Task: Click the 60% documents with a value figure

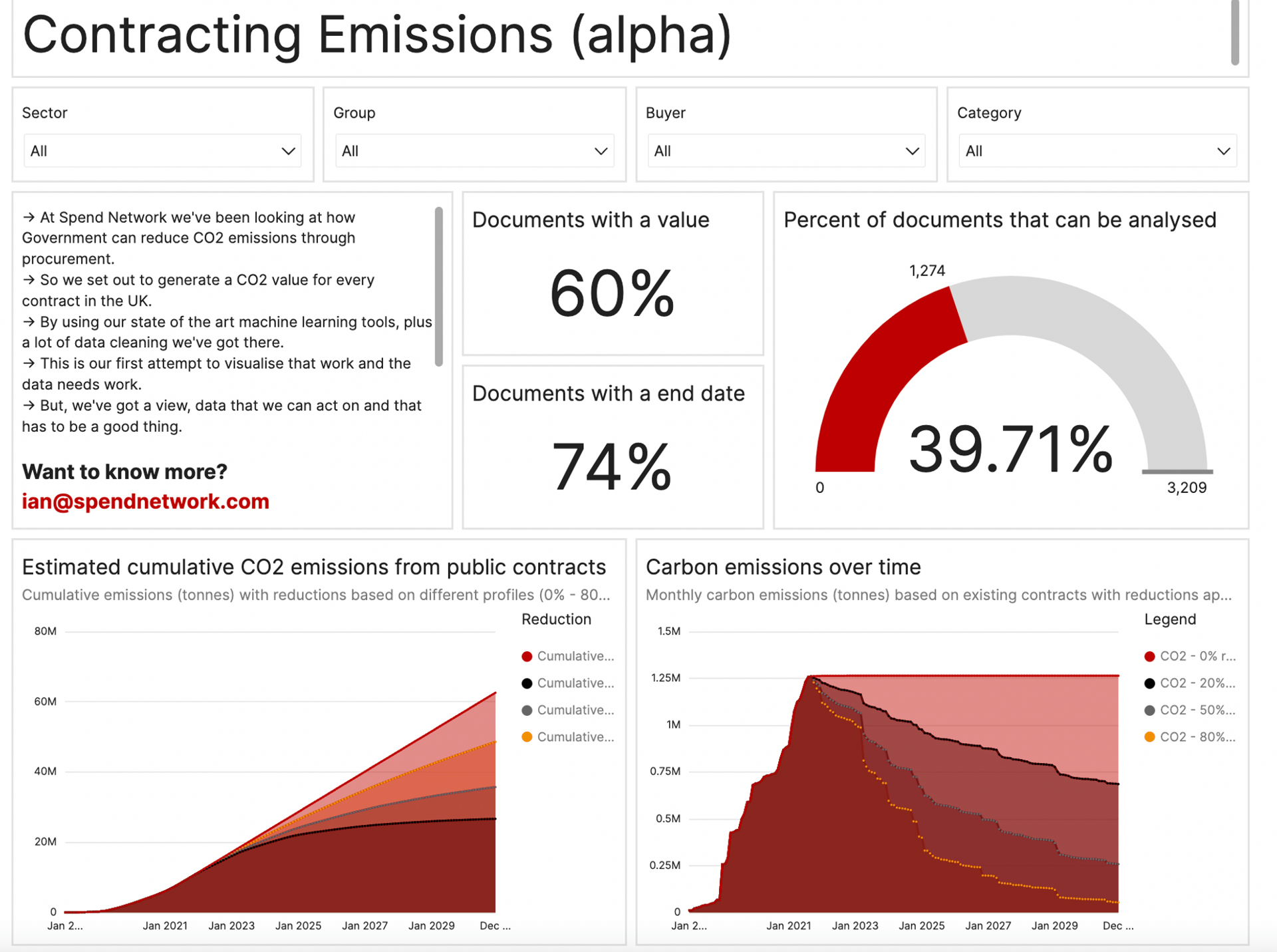Action: [612, 293]
